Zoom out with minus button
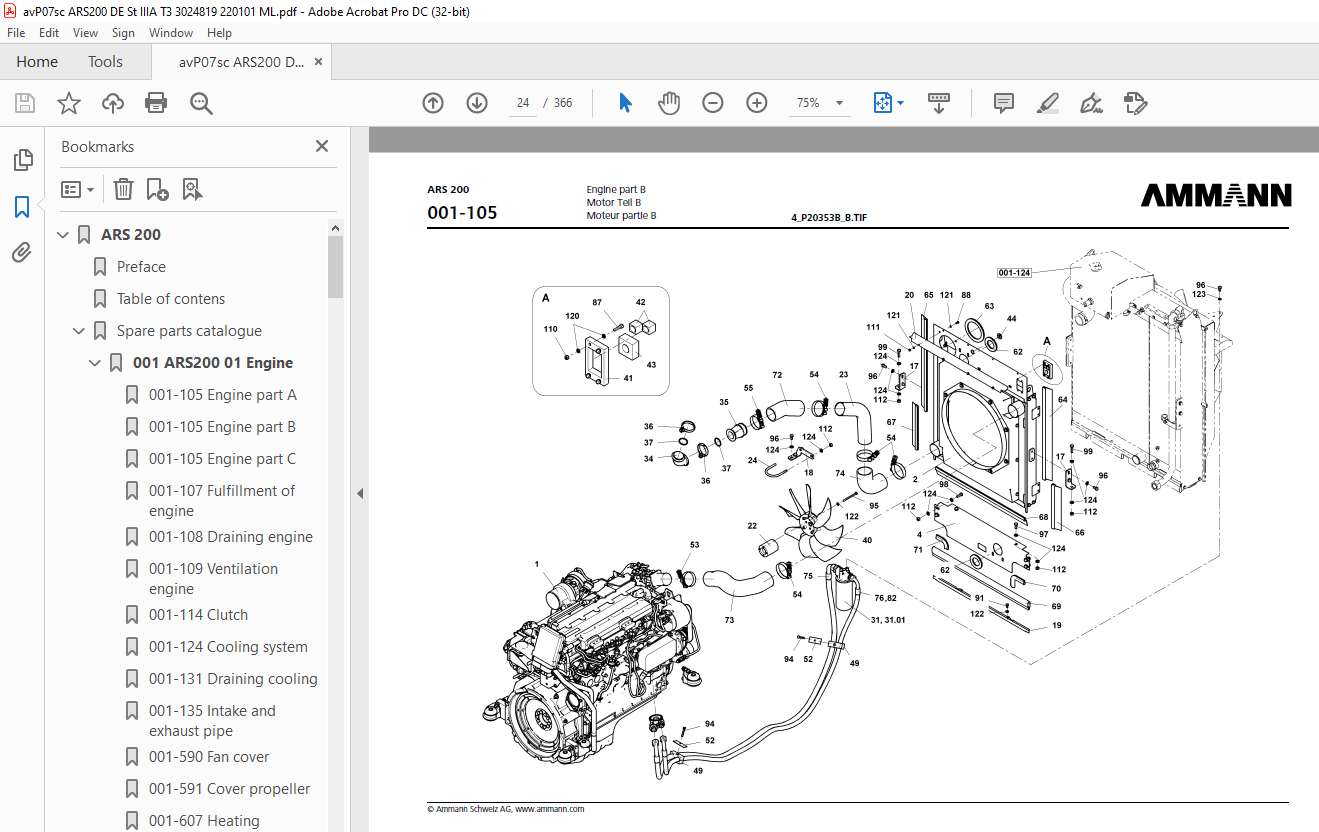 713,103
